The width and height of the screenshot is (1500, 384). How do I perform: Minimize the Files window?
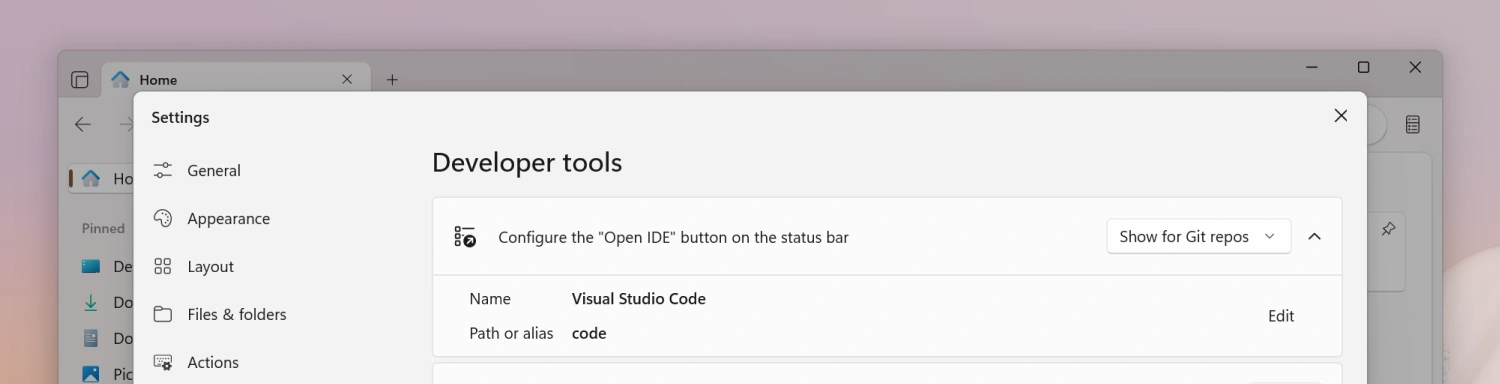click(x=1311, y=67)
